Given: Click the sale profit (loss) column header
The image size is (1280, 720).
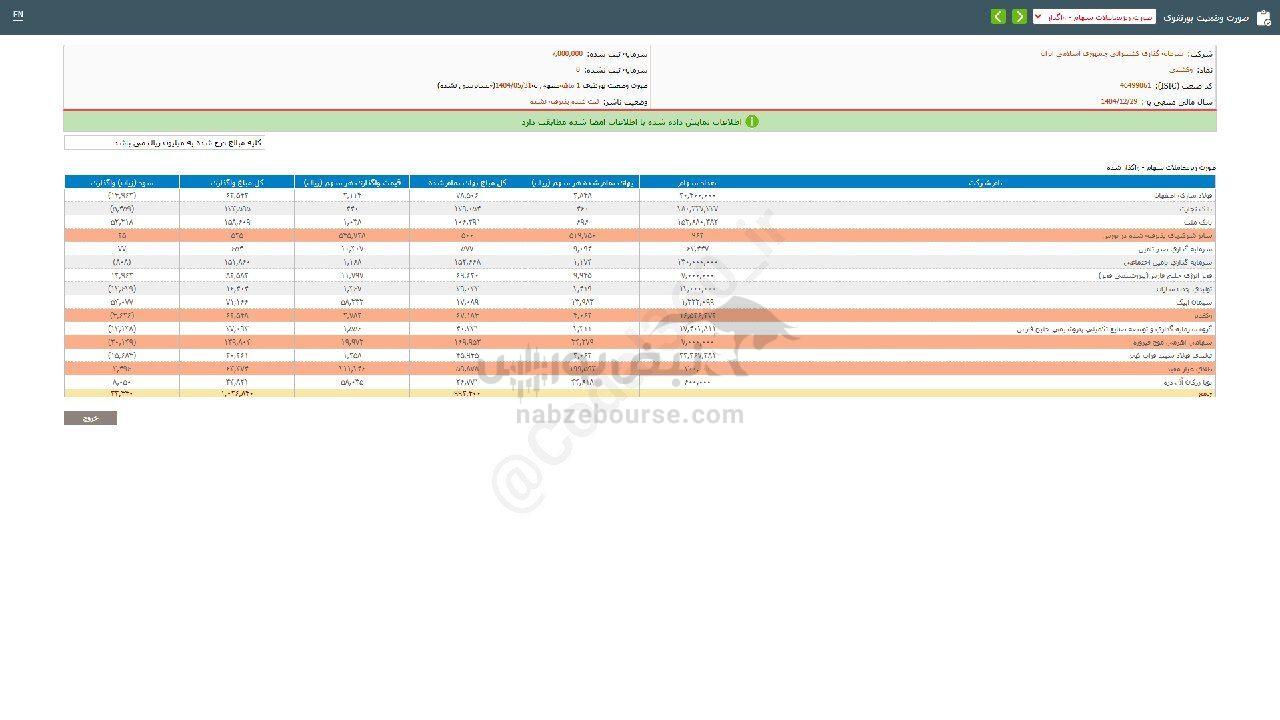Looking at the screenshot, I should point(121,183).
